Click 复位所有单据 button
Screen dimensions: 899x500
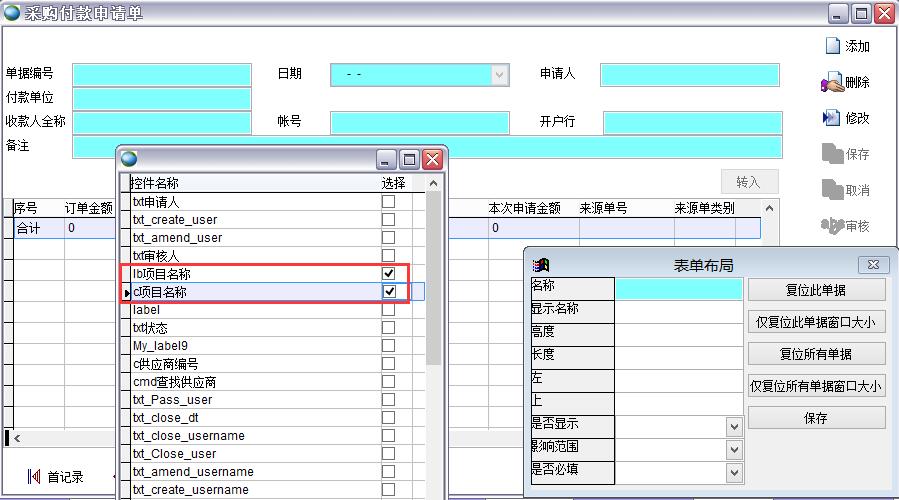pyautogui.click(x=816, y=354)
